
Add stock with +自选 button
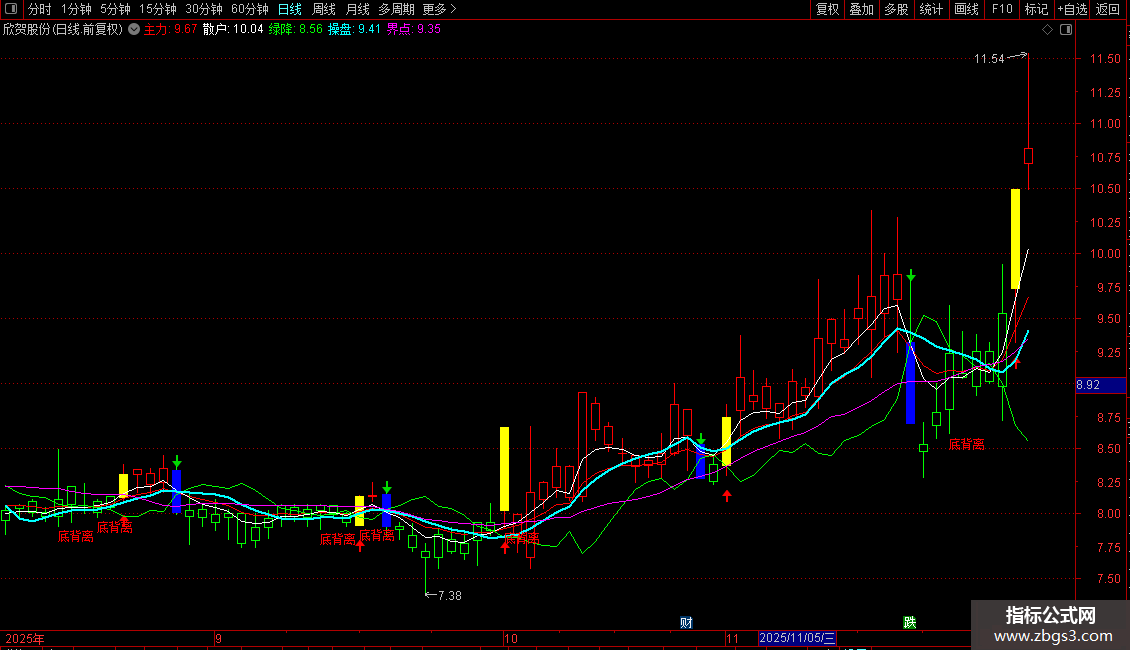coord(1072,9)
